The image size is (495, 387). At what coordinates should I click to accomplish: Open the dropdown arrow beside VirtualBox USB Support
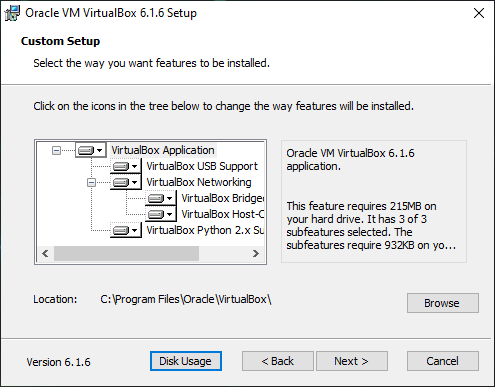click(x=134, y=166)
